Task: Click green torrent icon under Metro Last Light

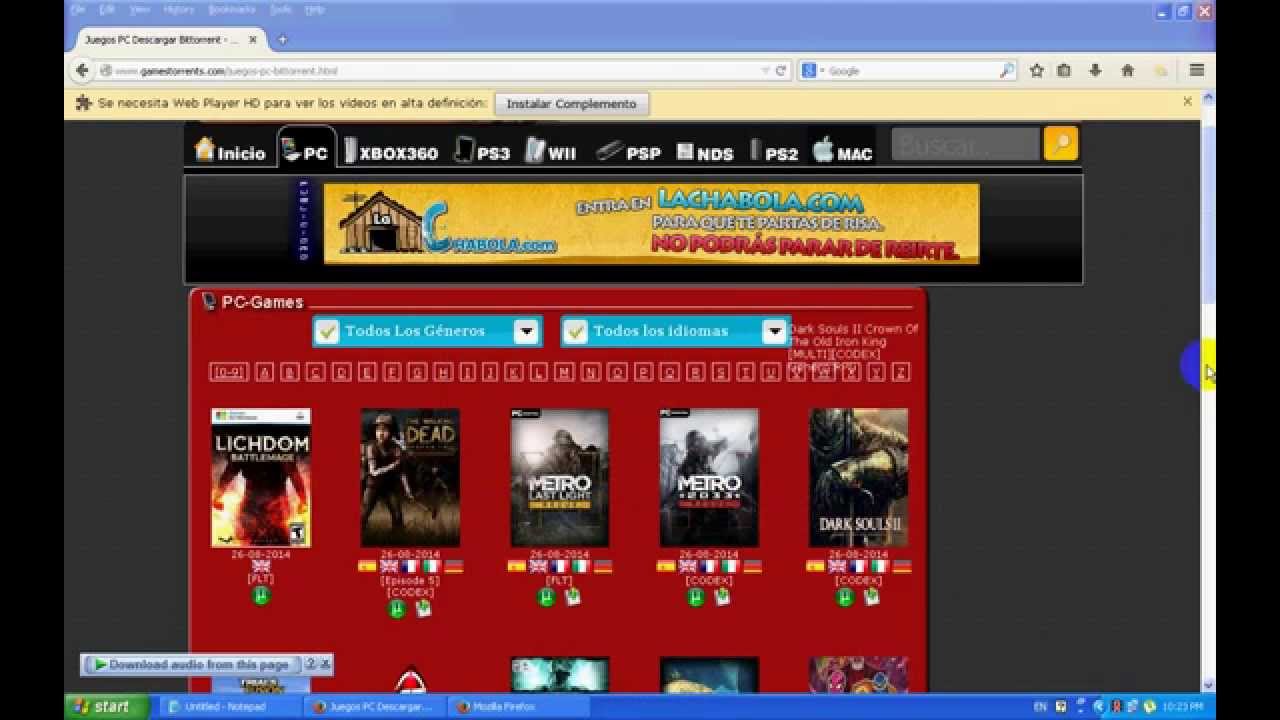Action: click(546, 597)
